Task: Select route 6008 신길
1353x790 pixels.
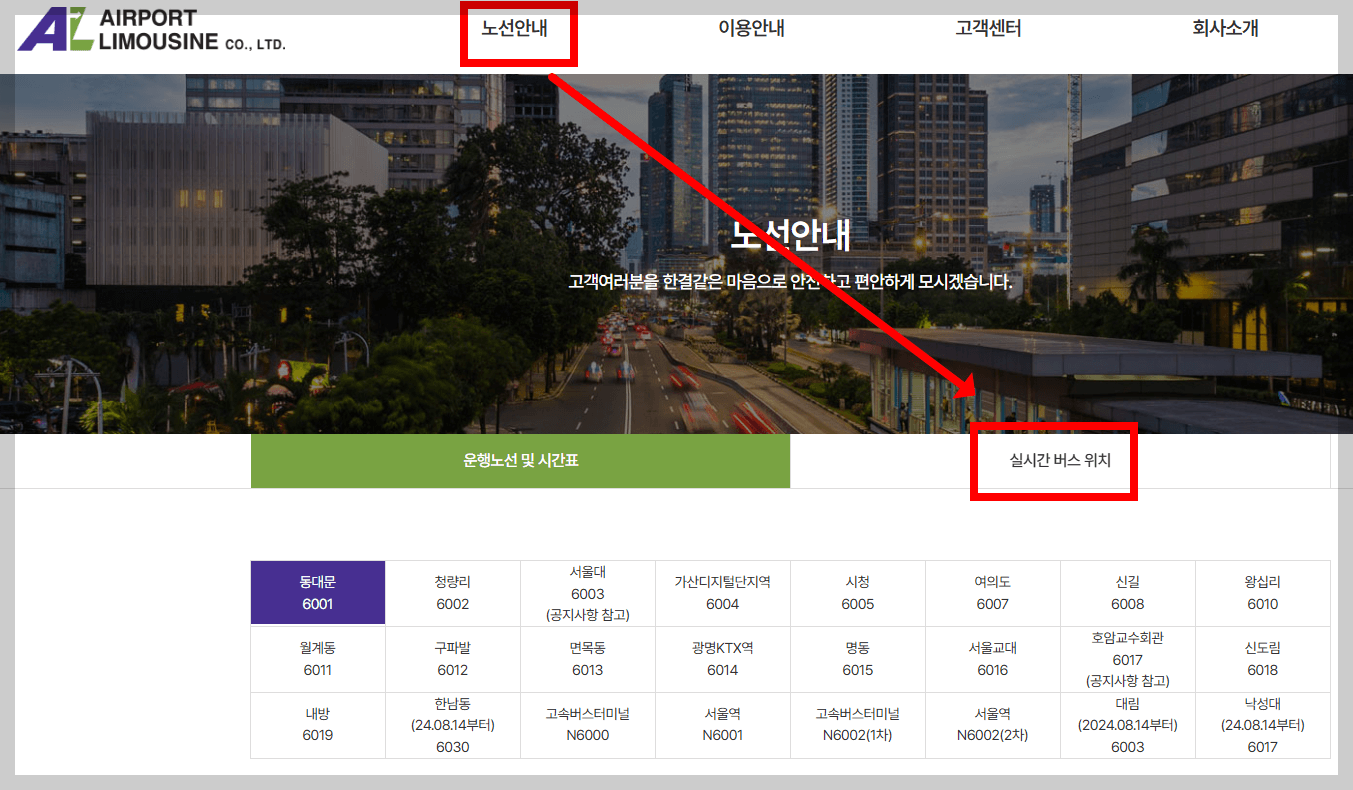Action: [x=1127, y=592]
